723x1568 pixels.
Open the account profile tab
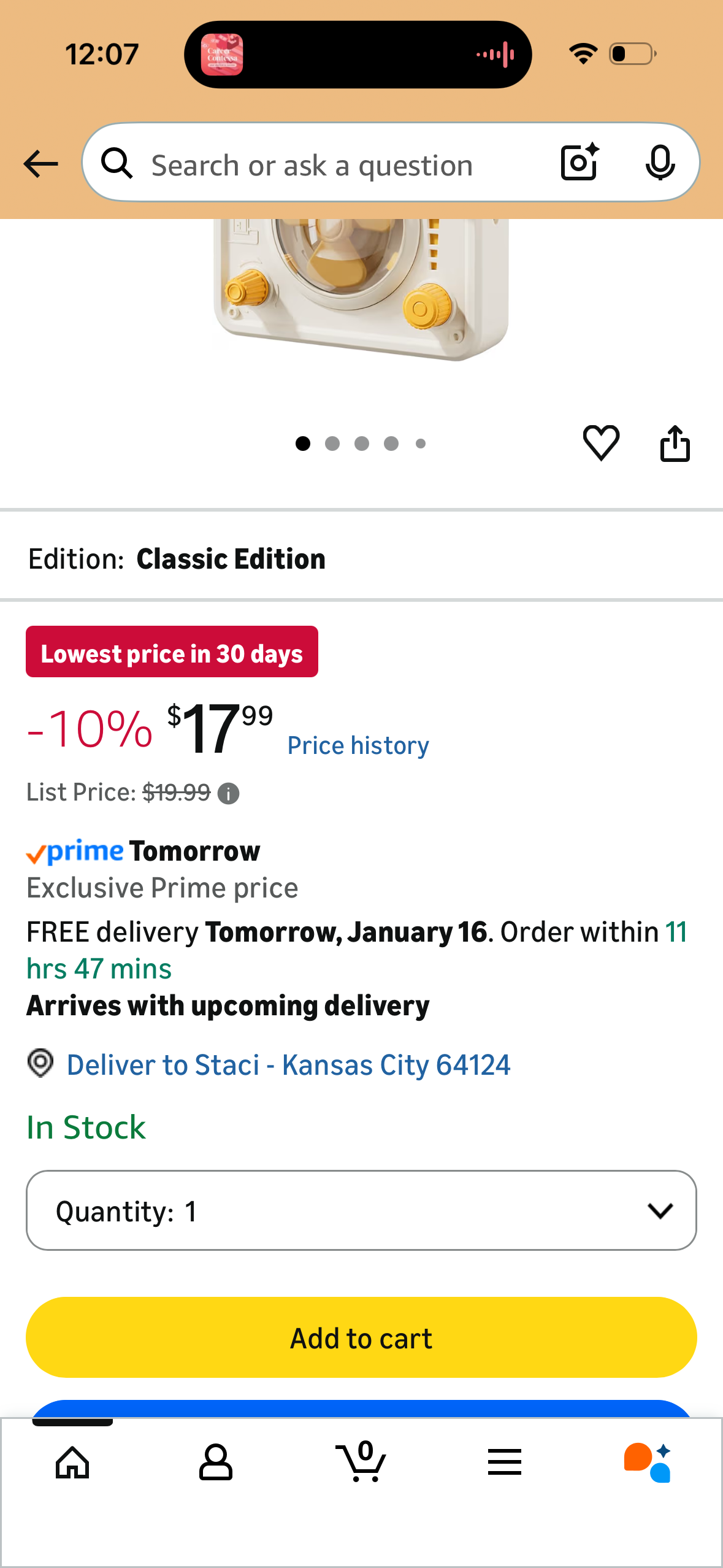coord(216,1462)
